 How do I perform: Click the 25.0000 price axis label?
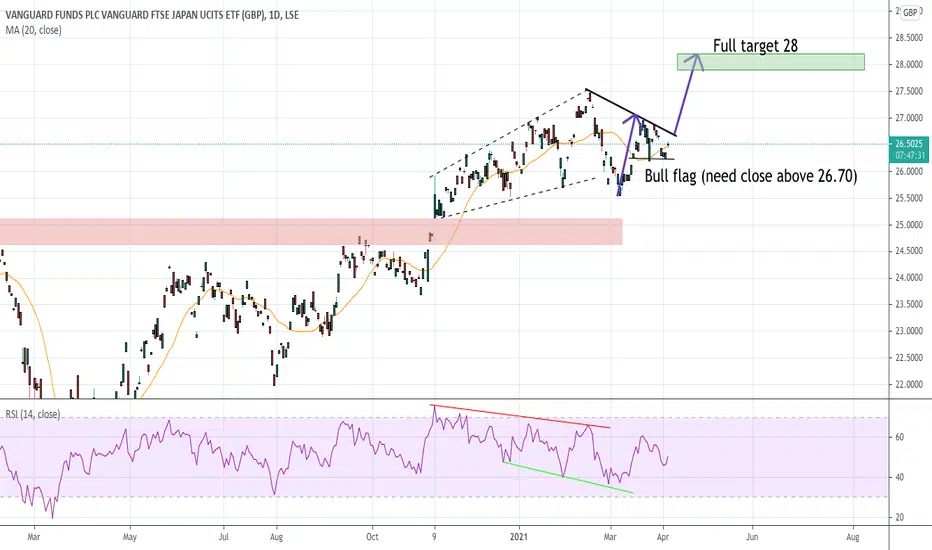coord(909,225)
